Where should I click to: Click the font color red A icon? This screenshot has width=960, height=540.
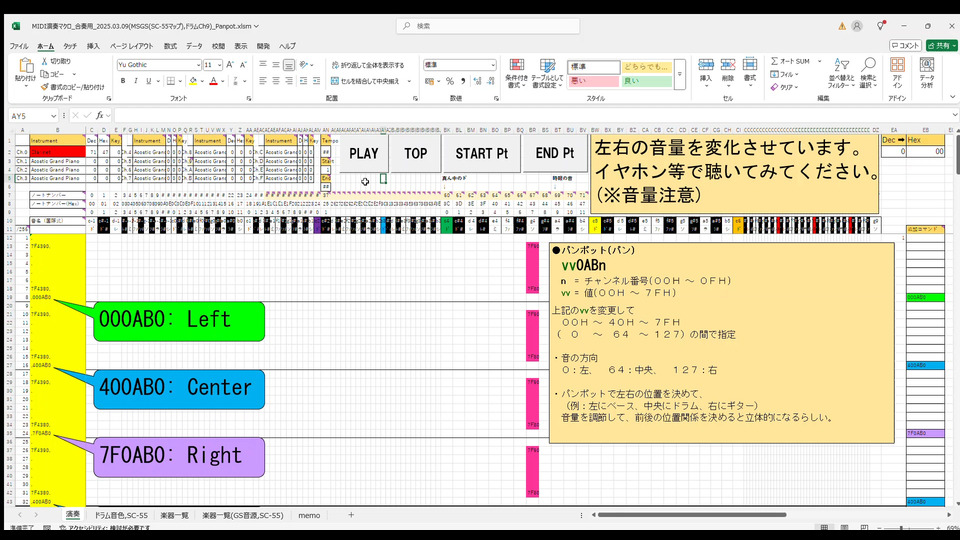coord(213,81)
